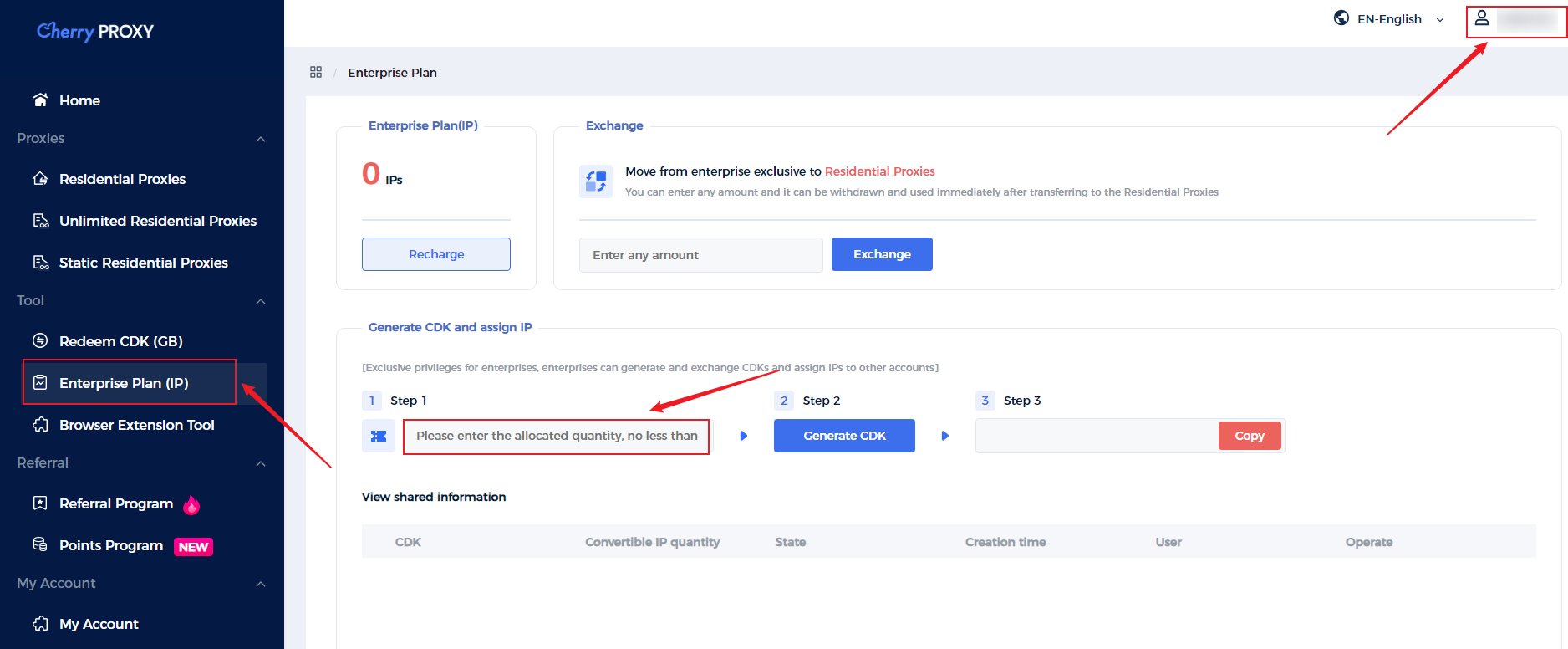Focus the Enter any amount field

[x=700, y=255]
